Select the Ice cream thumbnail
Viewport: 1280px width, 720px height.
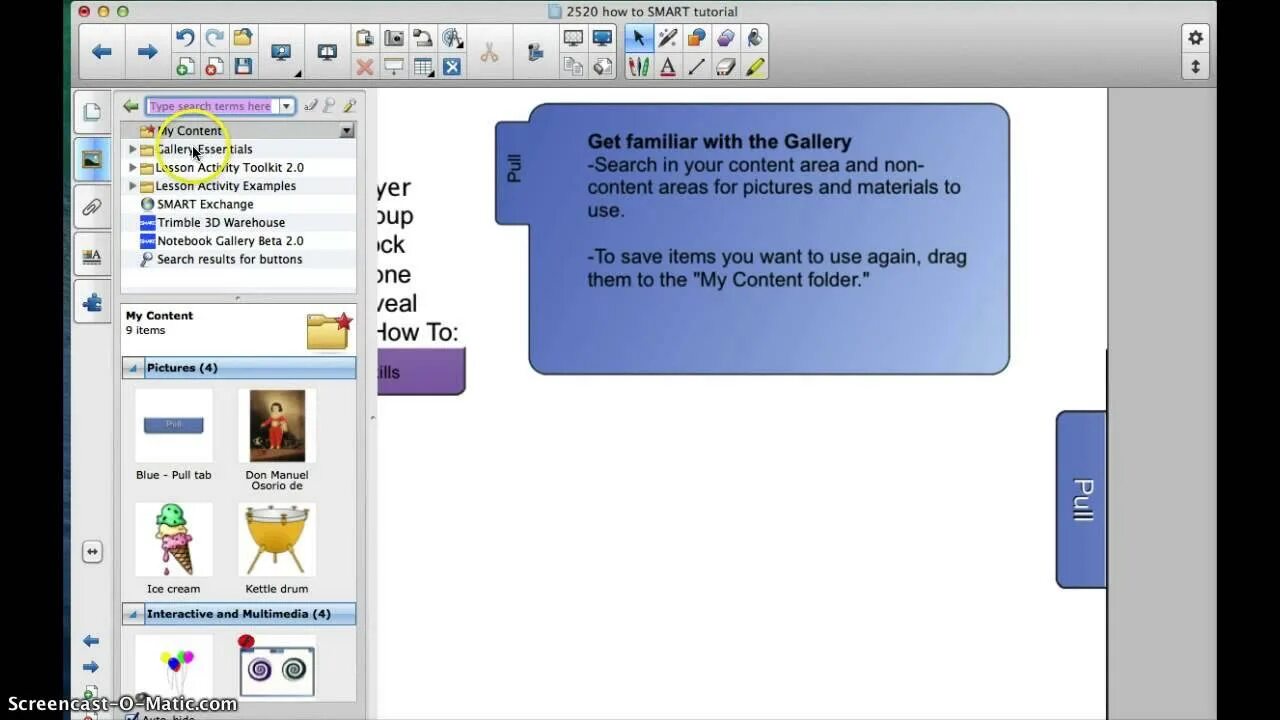click(x=174, y=540)
